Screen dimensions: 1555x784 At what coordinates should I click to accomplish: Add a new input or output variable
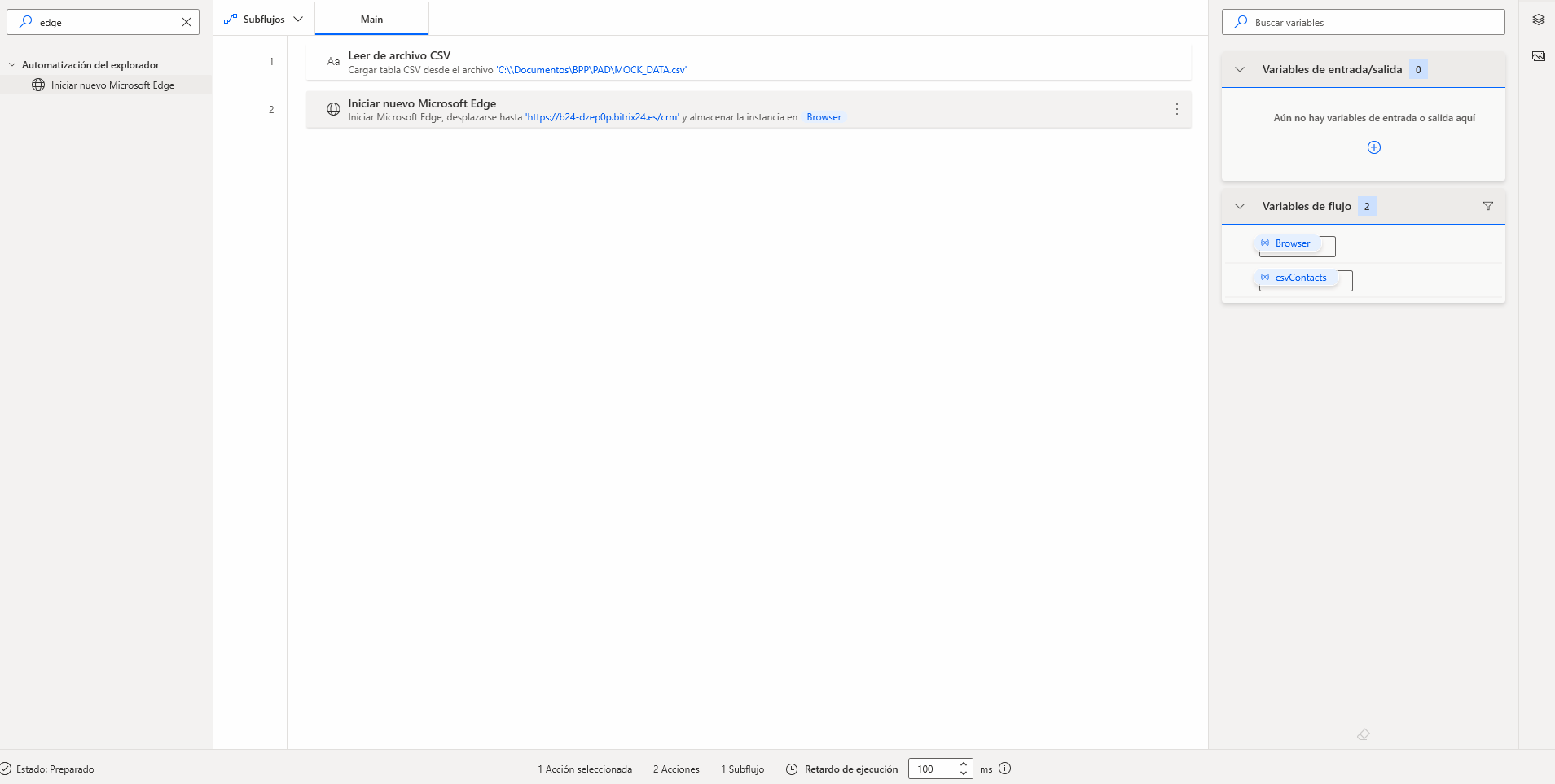(x=1374, y=147)
